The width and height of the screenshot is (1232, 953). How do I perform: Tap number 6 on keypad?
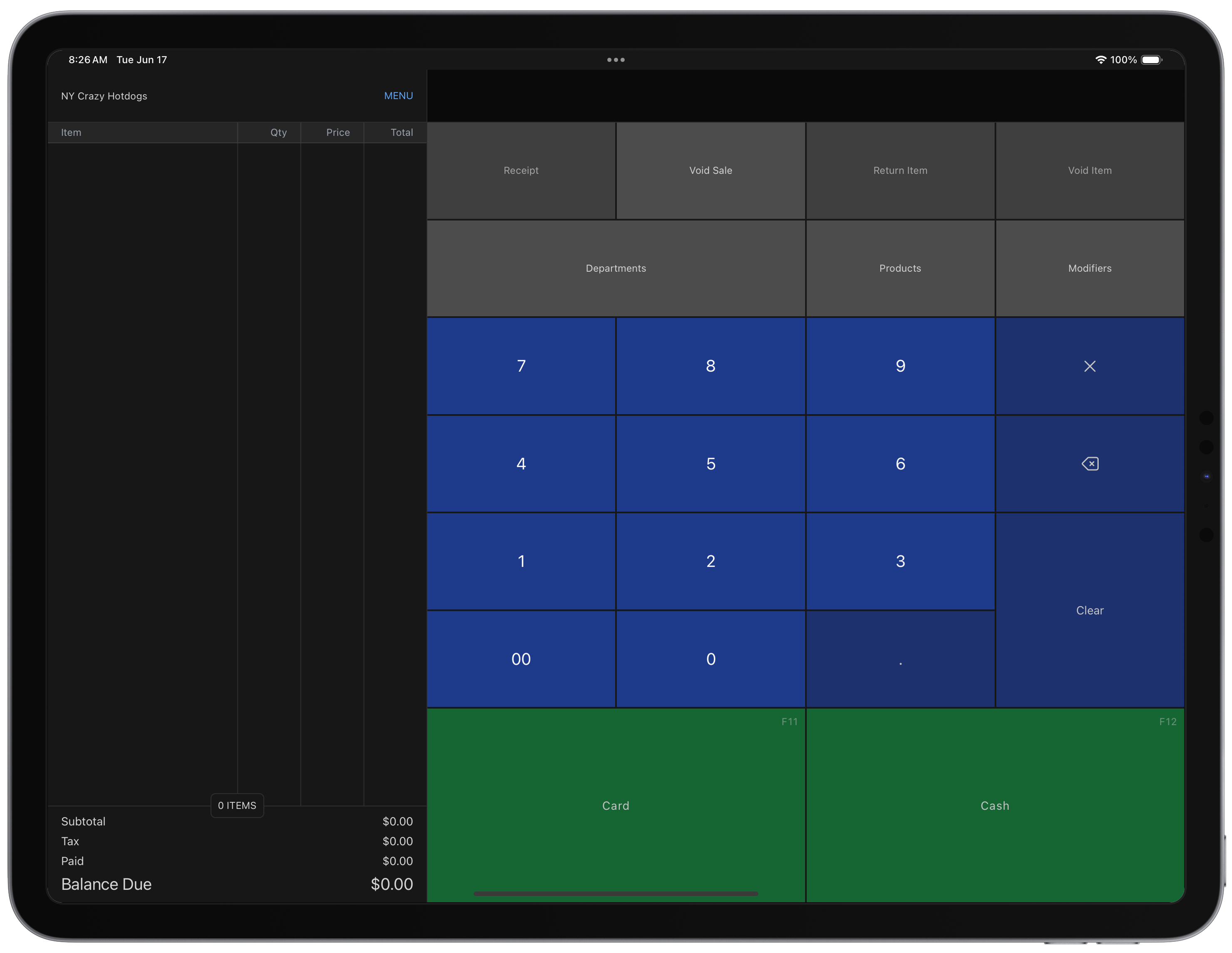[900, 464]
